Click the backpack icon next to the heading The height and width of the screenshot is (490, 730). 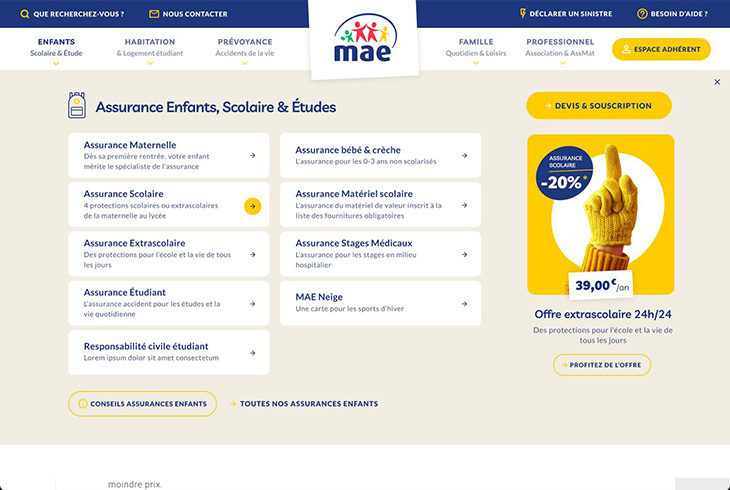coord(77,106)
